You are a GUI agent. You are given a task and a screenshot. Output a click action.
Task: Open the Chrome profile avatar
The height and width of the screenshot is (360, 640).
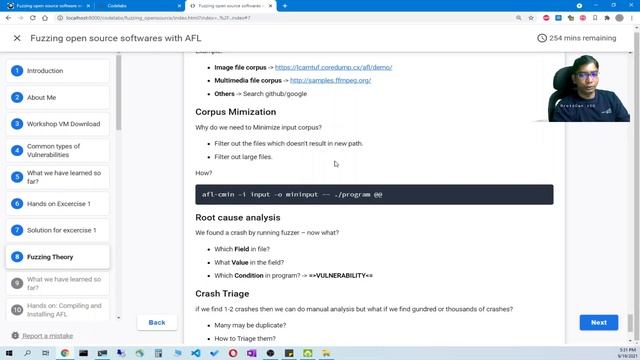pos(619,18)
